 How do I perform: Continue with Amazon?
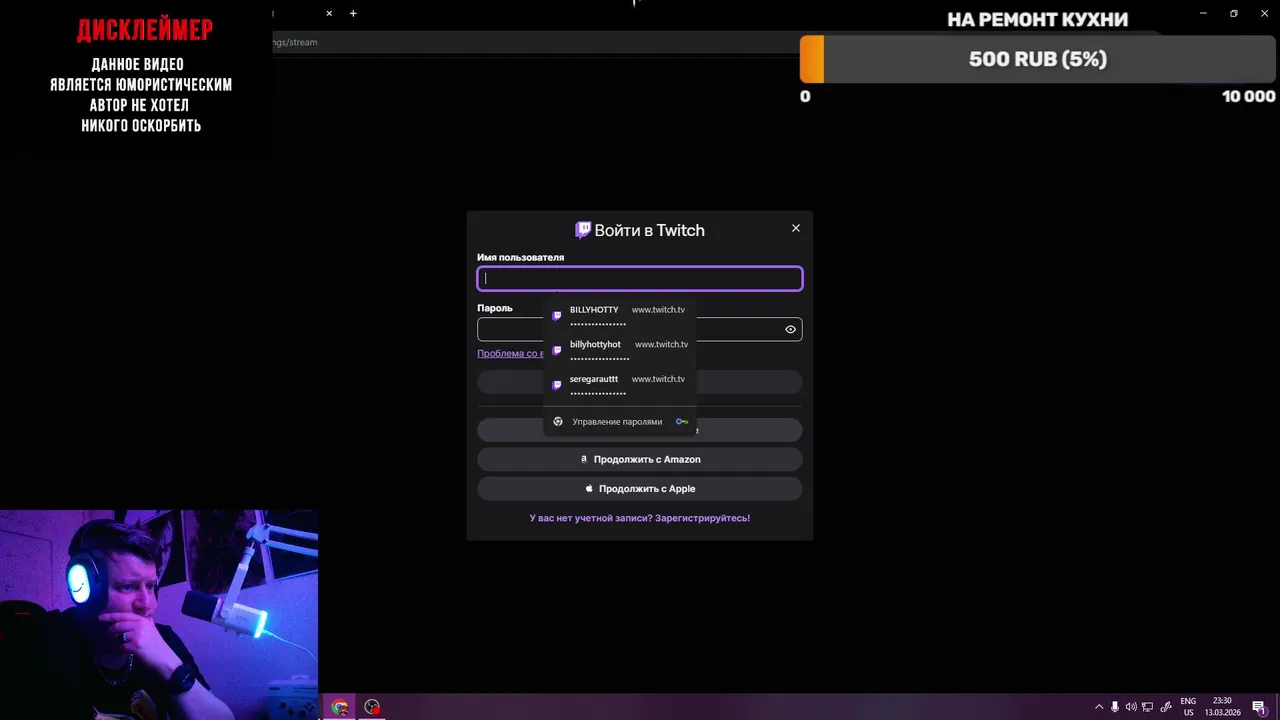(x=640, y=459)
